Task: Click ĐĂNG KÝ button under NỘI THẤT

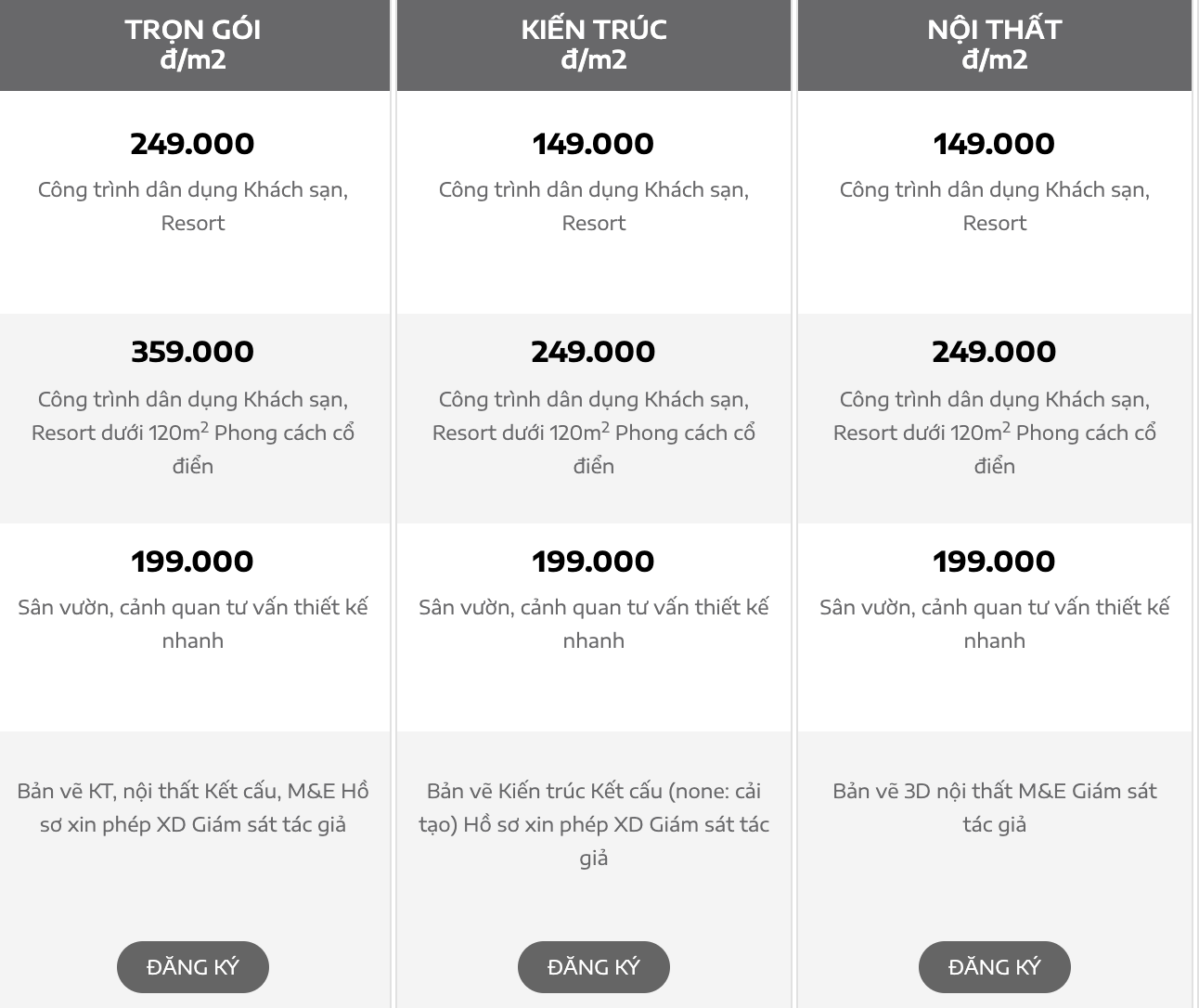Action: tap(995, 967)
